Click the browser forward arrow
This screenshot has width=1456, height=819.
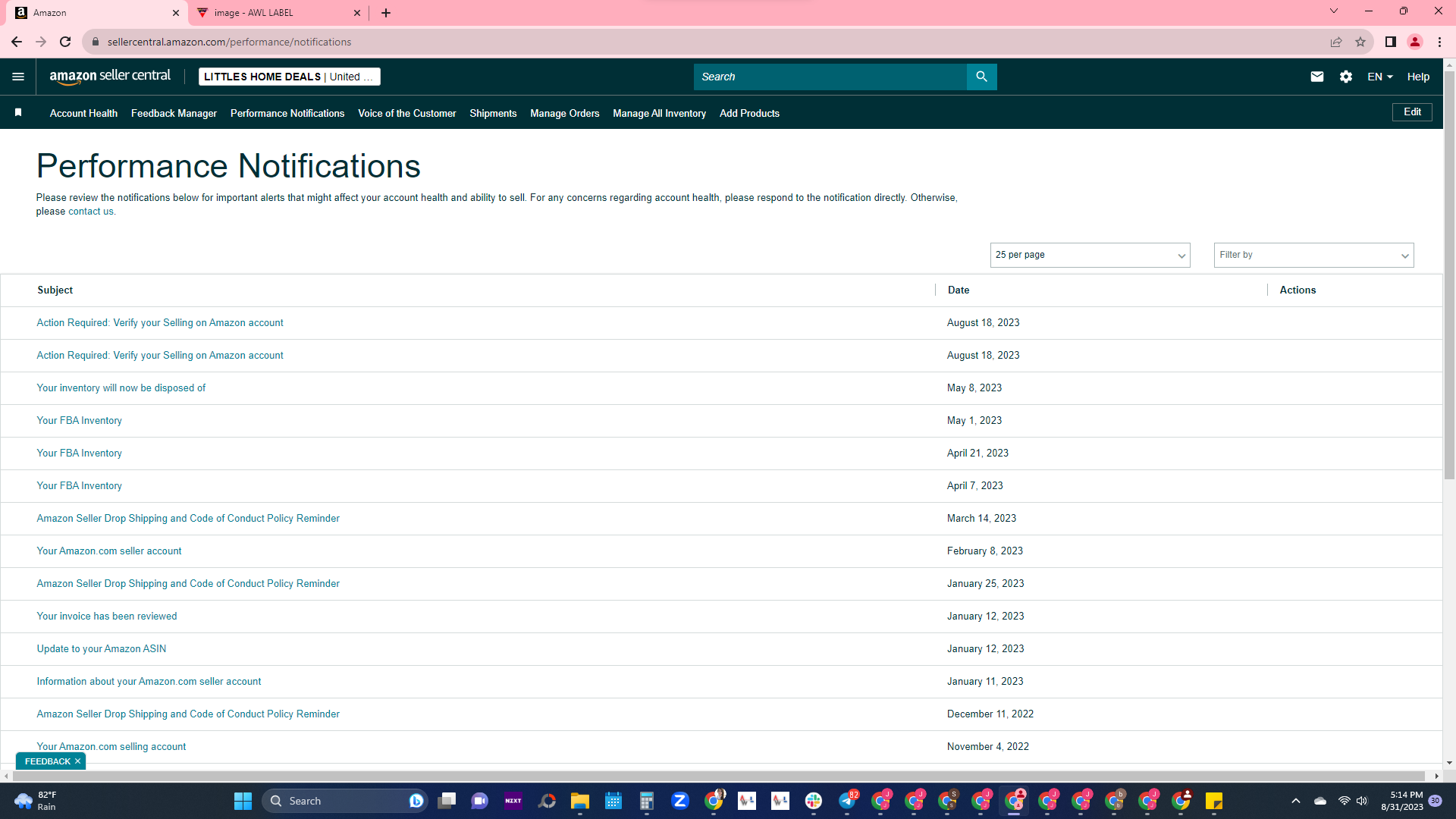(41, 42)
